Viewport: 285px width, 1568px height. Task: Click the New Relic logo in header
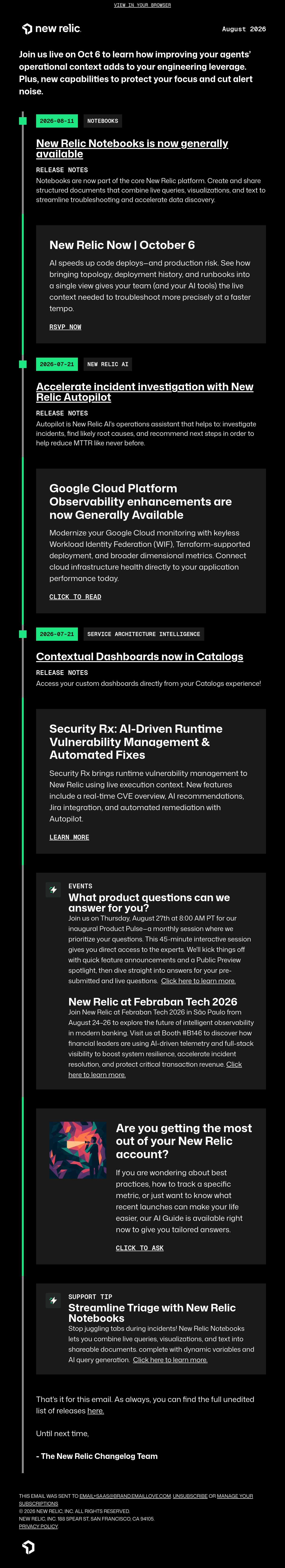[52, 29]
